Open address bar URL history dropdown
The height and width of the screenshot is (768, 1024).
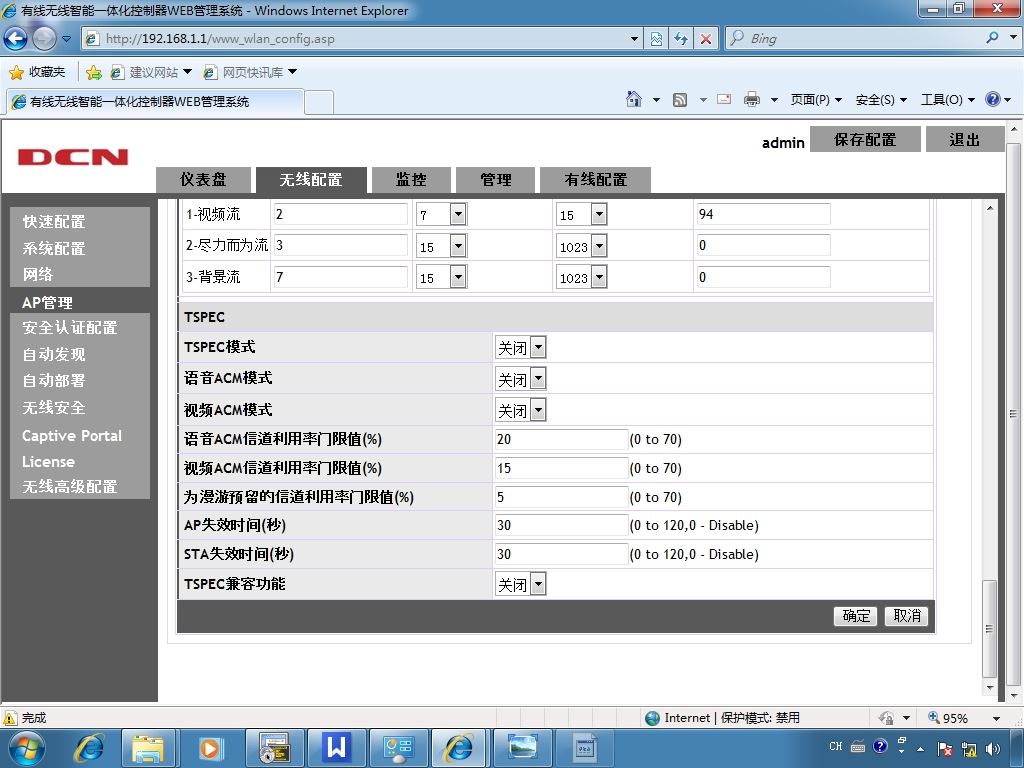click(633, 39)
